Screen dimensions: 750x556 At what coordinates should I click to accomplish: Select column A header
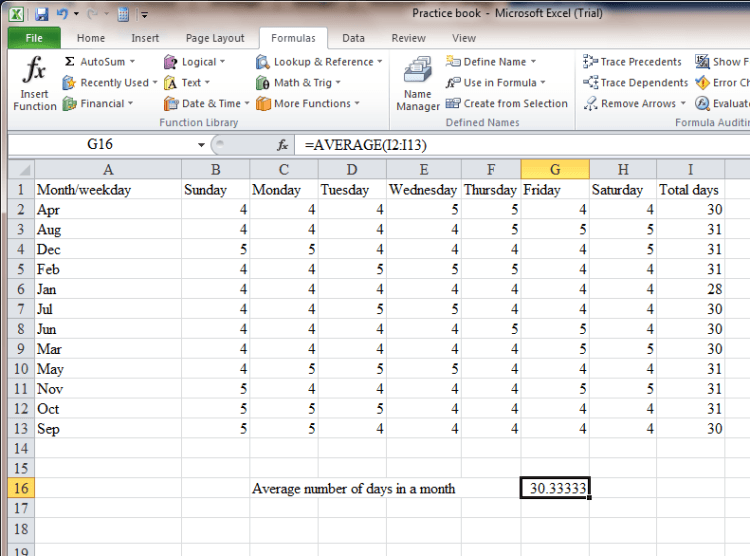108,169
